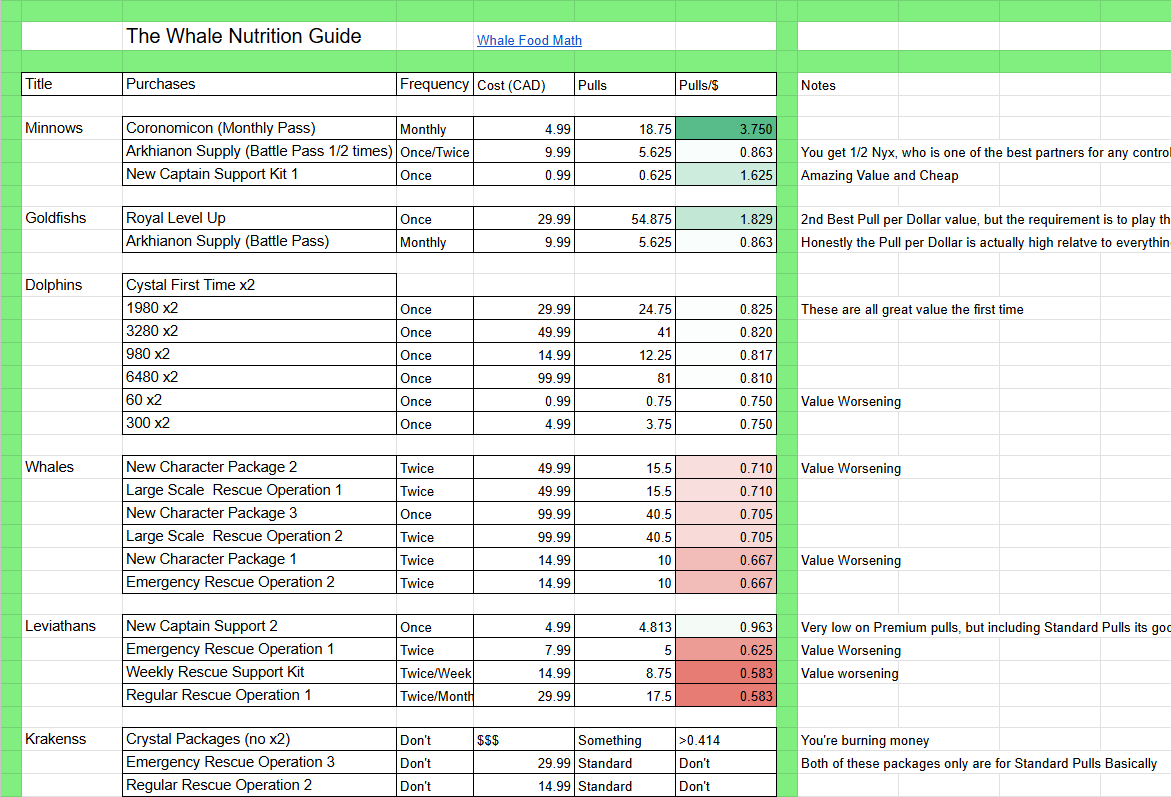This screenshot has height=797, width=1171.
Task: Click the 'Frequency' header cell
Action: point(435,84)
